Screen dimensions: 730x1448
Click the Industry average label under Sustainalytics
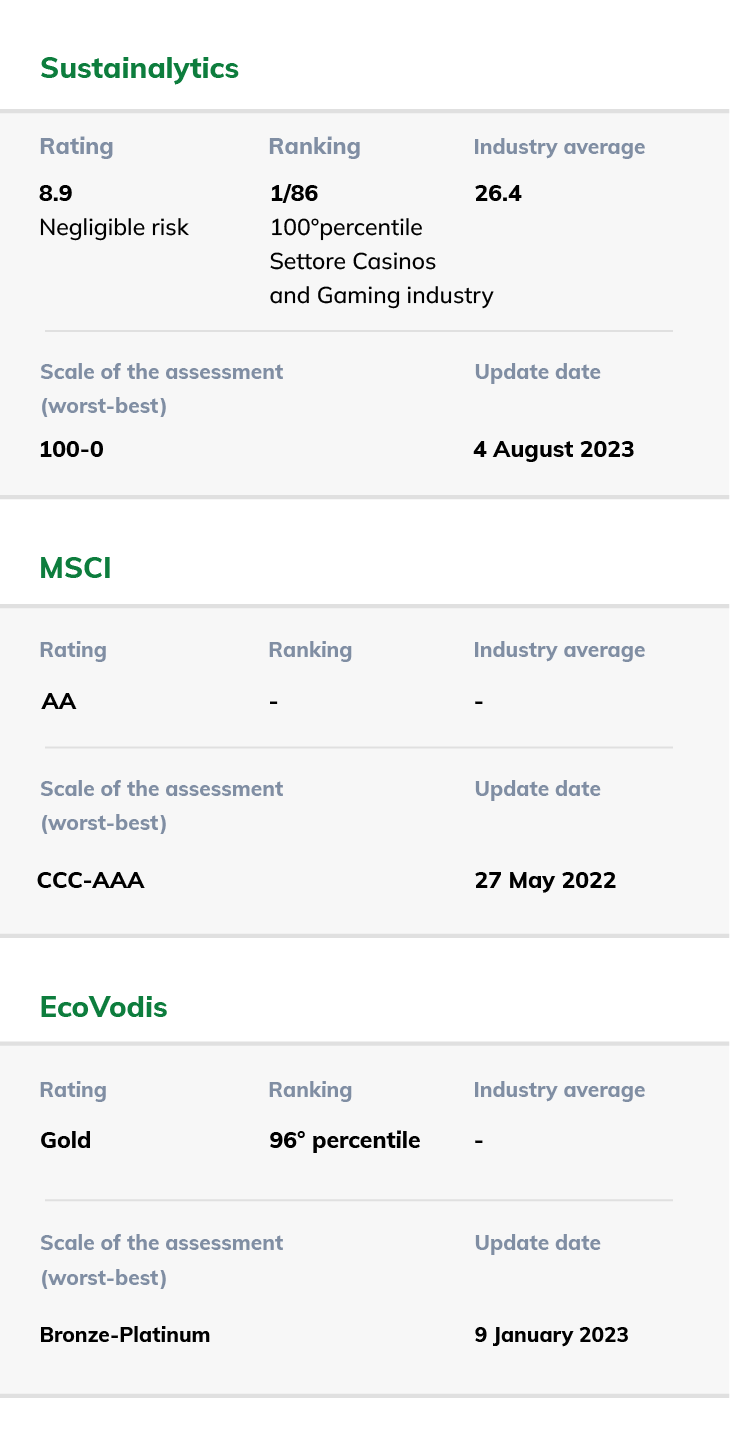pos(559,147)
